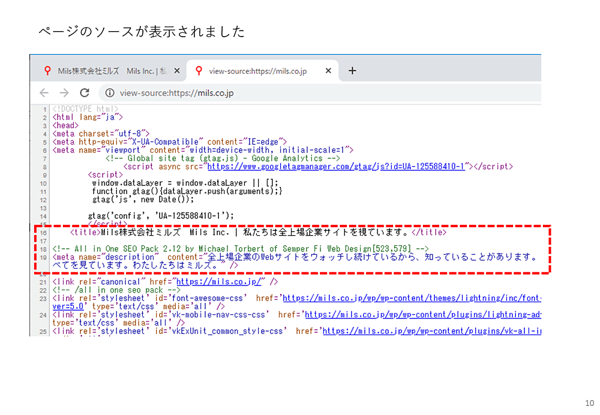The height and width of the screenshot is (415, 600).
Task: Click the Mils tab favicon pin icon
Action: tap(47, 71)
